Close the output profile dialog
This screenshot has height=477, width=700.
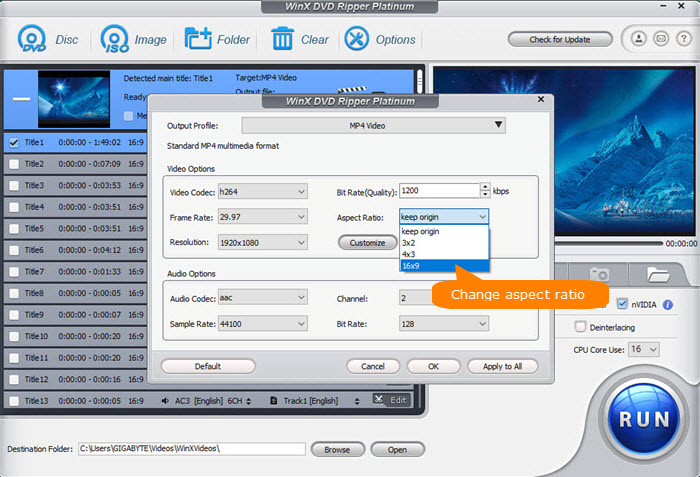point(541,99)
